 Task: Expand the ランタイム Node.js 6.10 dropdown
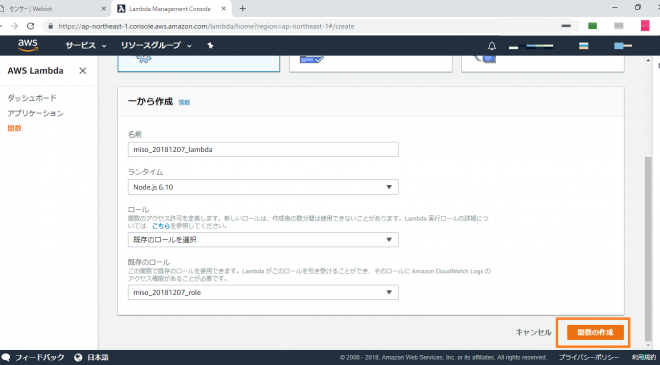[x=263, y=187]
